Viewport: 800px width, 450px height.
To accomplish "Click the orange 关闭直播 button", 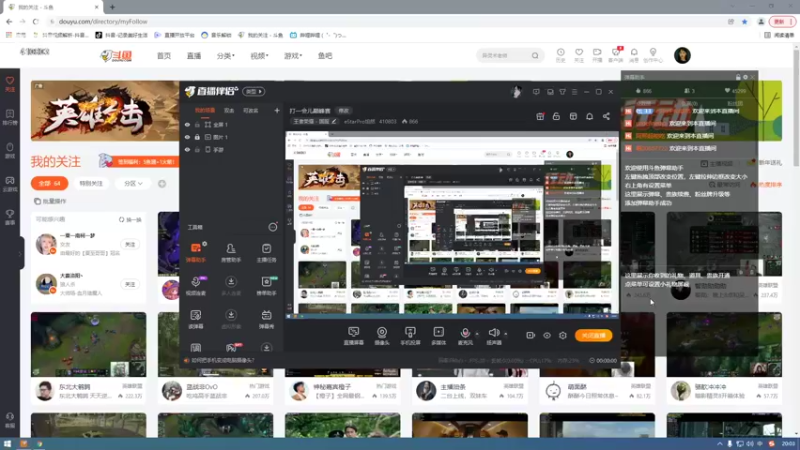I will click(593, 335).
